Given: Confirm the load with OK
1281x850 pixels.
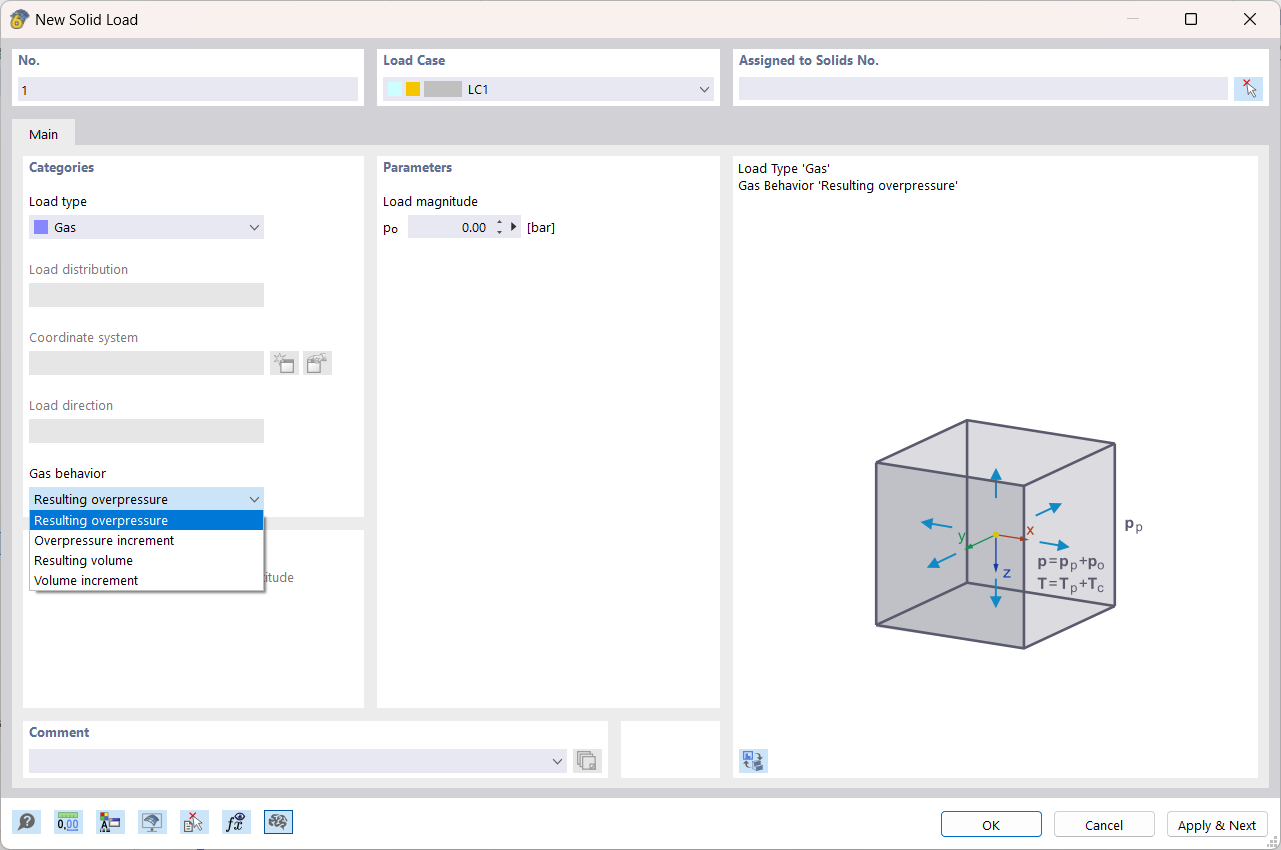Looking at the screenshot, I should [990, 824].
